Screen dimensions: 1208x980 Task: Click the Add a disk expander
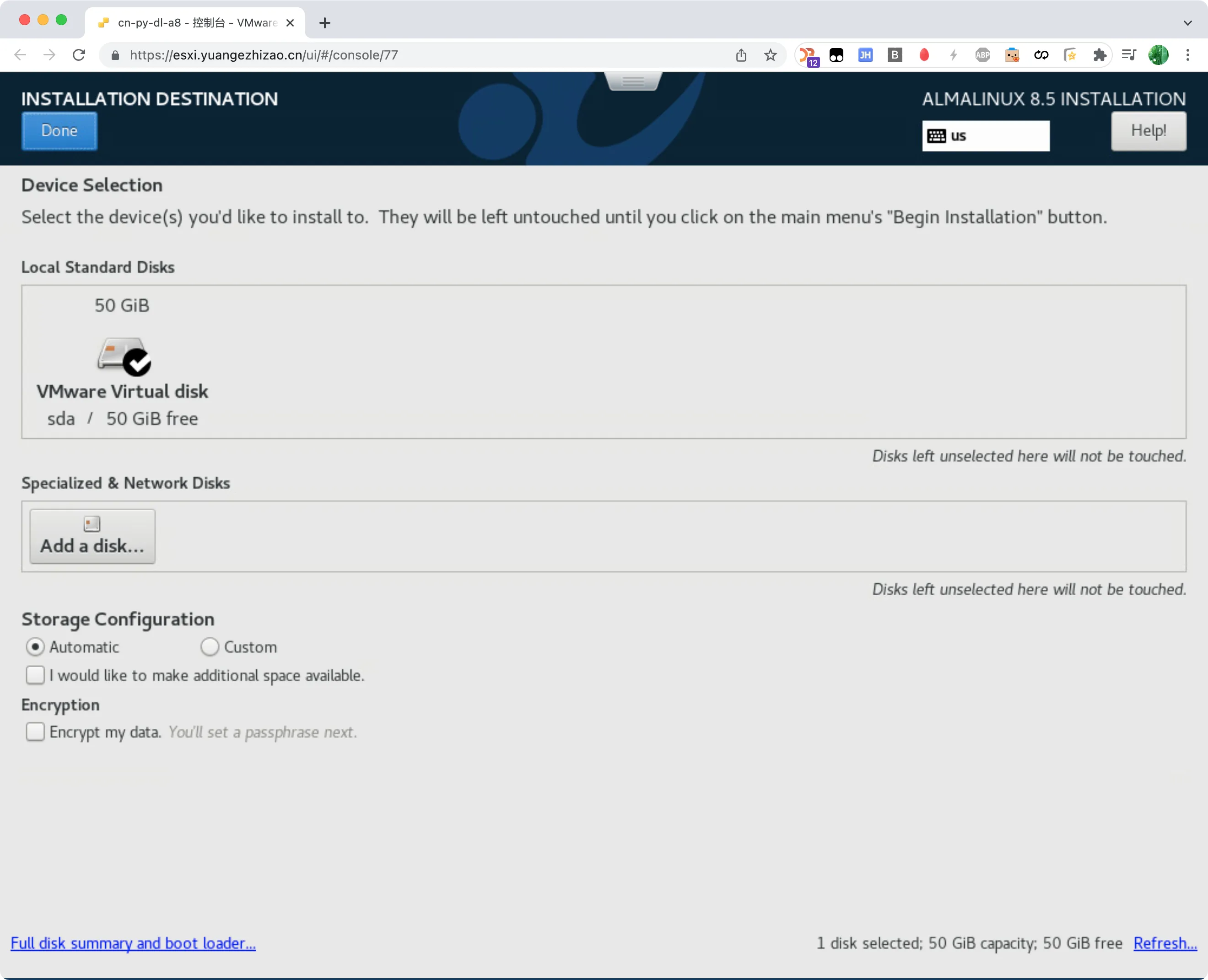(92, 535)
